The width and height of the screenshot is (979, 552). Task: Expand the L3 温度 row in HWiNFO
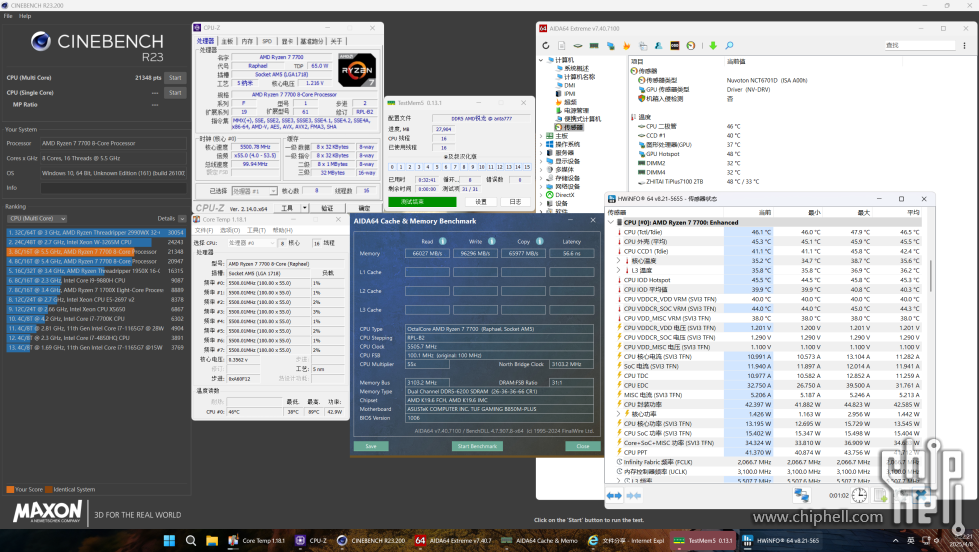[619, 270]
